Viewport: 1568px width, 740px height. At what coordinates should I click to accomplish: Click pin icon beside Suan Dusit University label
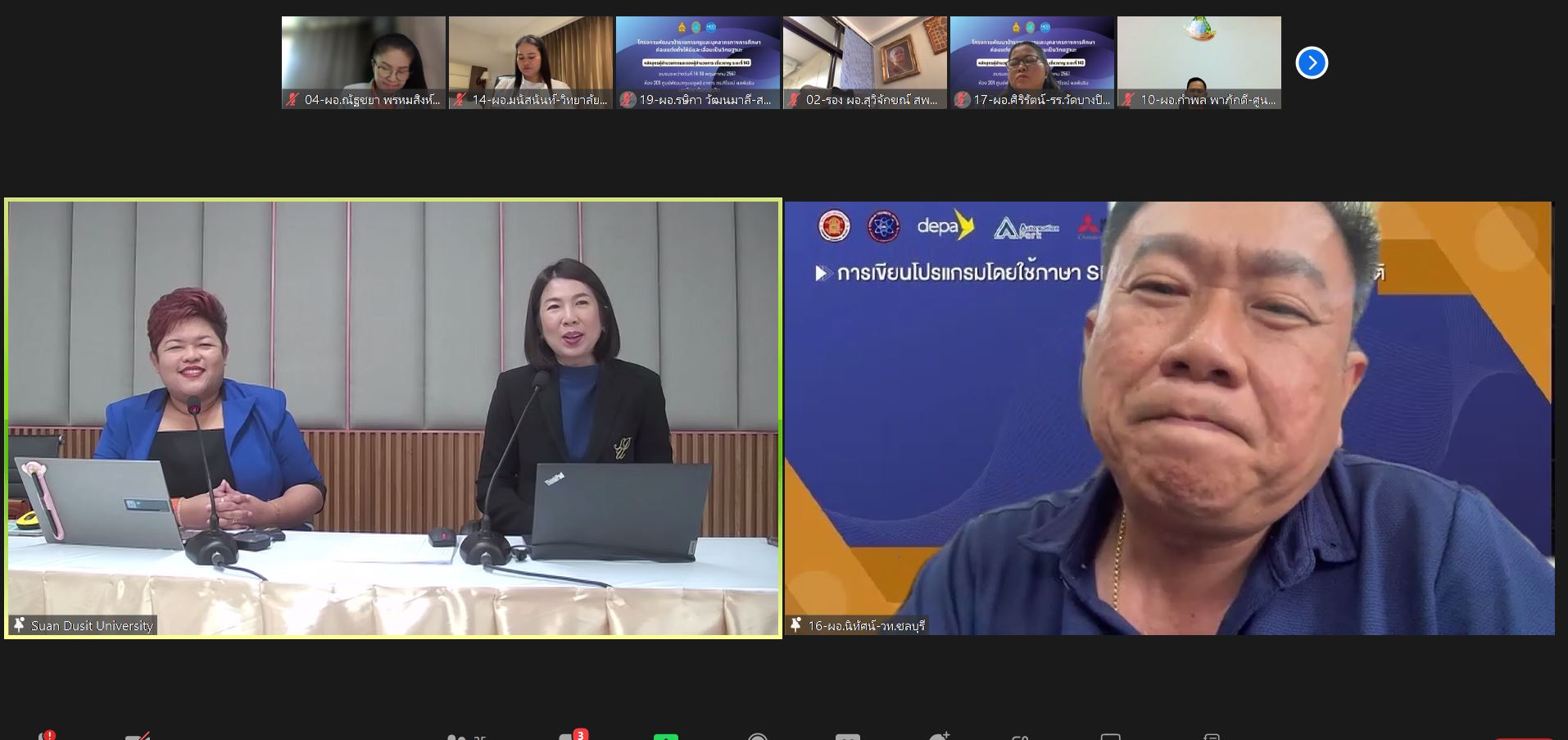(x=19, y=624)
